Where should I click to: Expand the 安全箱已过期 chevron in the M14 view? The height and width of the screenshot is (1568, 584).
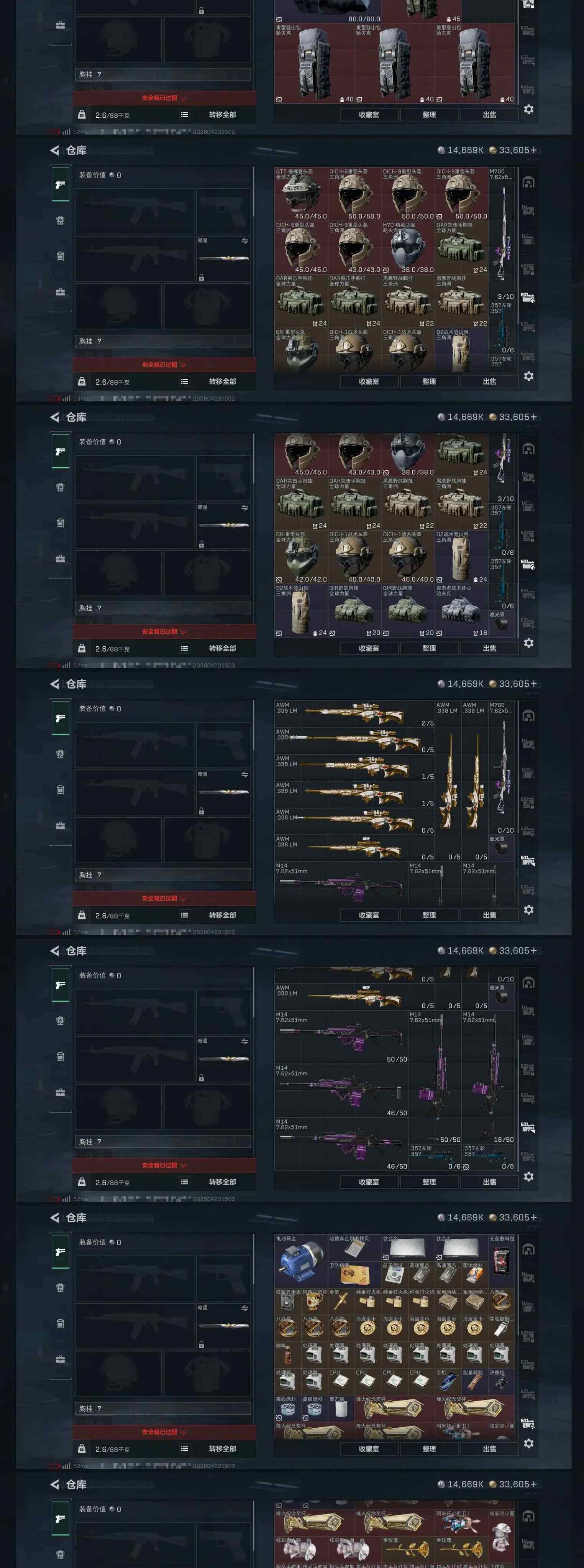(183, 1165)
